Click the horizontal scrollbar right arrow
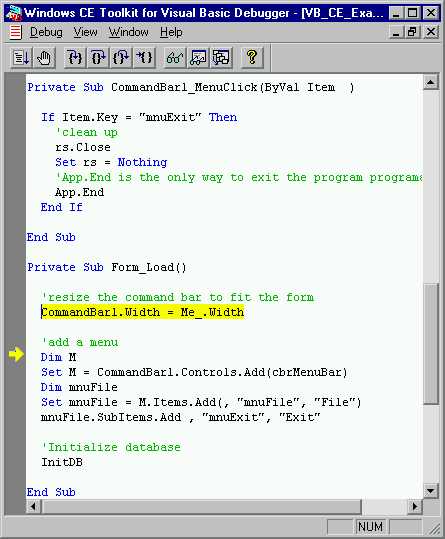445x539 pixels. click(415, 506)
